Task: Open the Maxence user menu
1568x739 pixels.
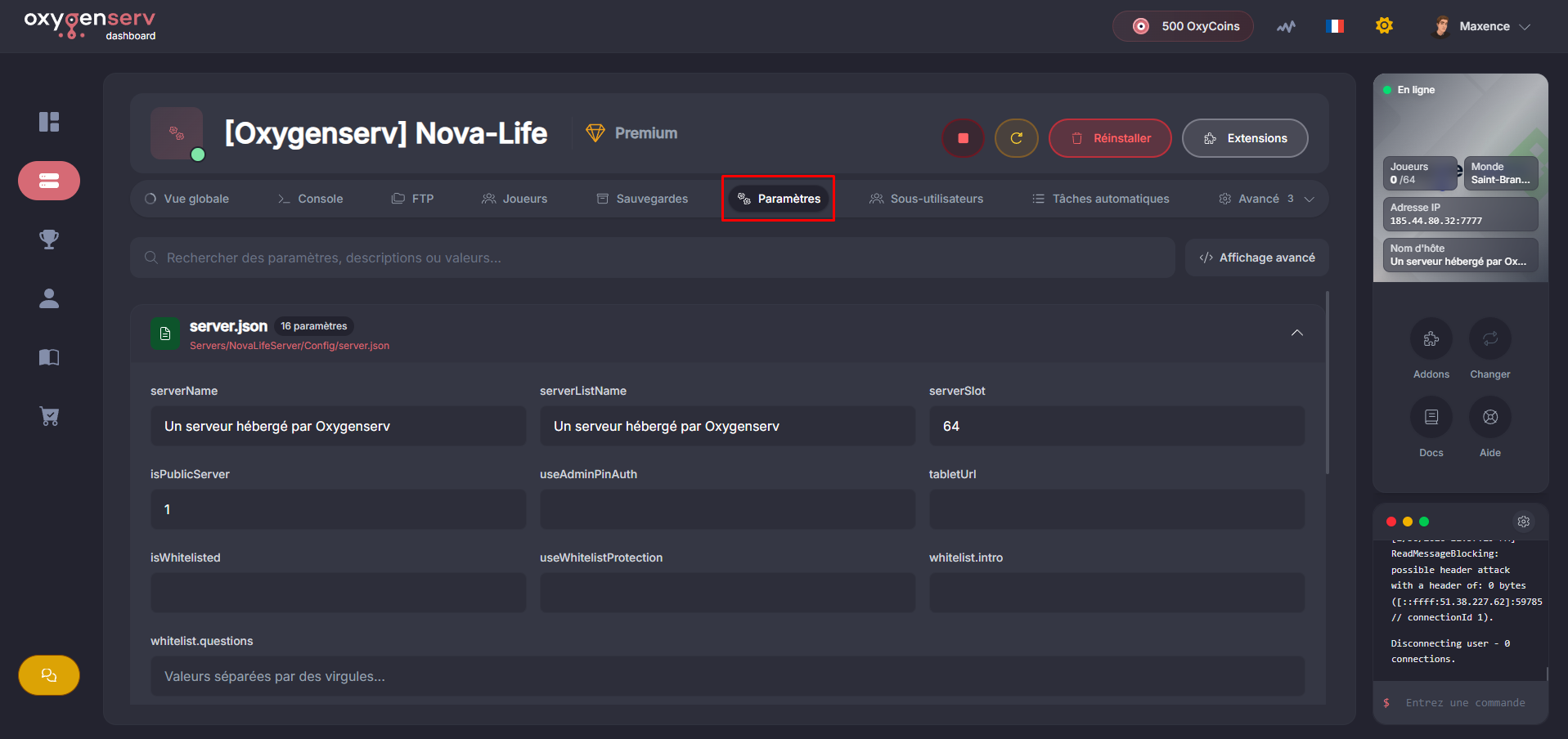Action: coord(1482,26)
